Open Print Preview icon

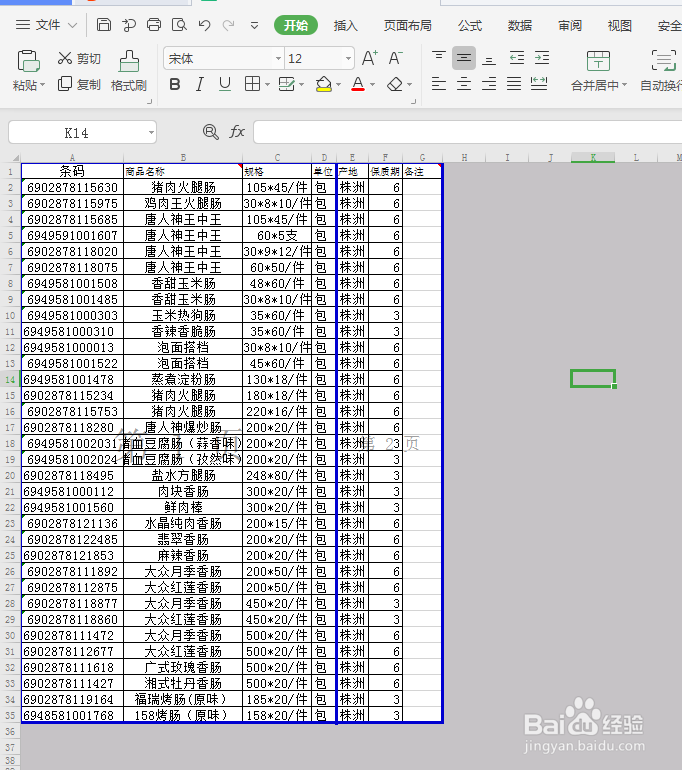(x=179, y=25)
